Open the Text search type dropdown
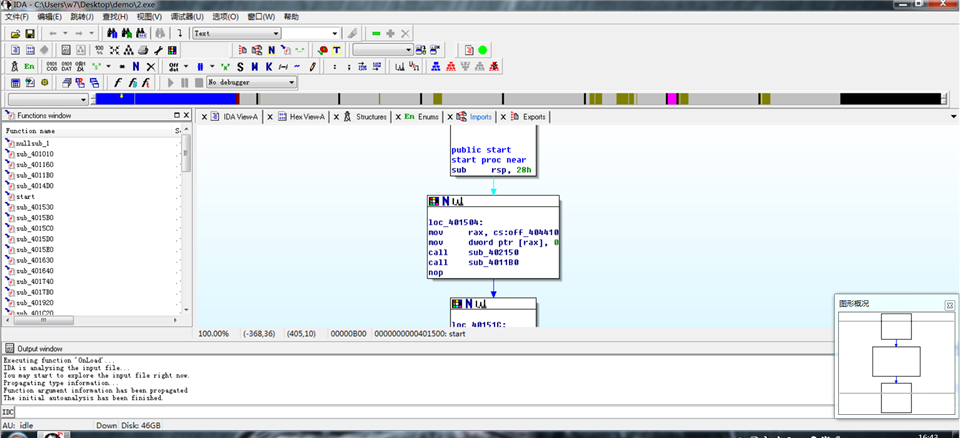This screenshot has height=438, width=960. point(237,34)
